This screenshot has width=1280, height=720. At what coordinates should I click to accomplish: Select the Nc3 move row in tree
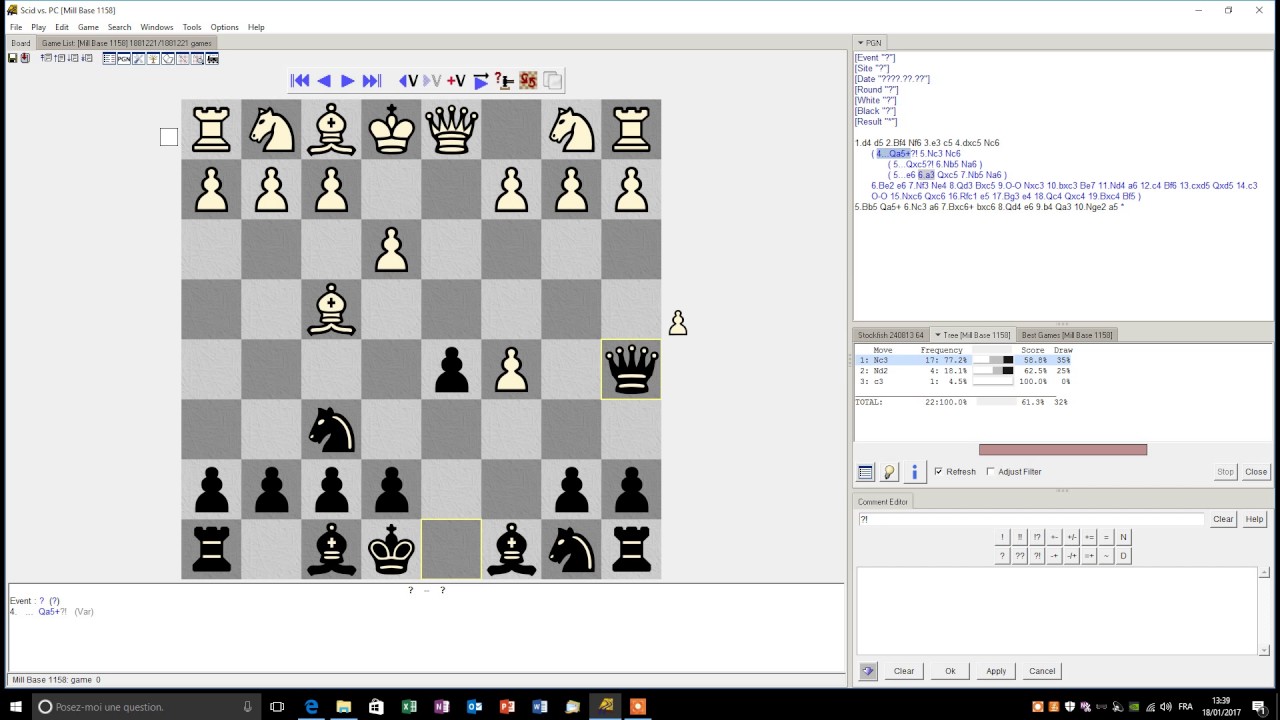965,360
